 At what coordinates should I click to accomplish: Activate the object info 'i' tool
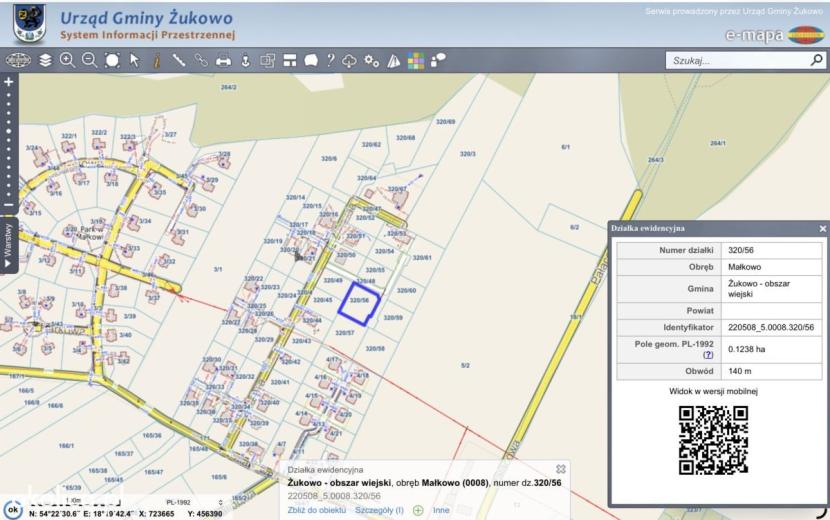156,61
